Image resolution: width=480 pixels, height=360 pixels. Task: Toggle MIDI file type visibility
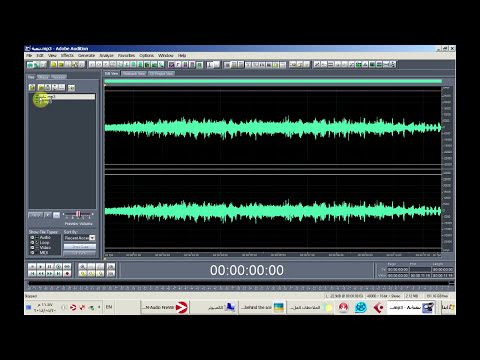[x=32, y=252]
